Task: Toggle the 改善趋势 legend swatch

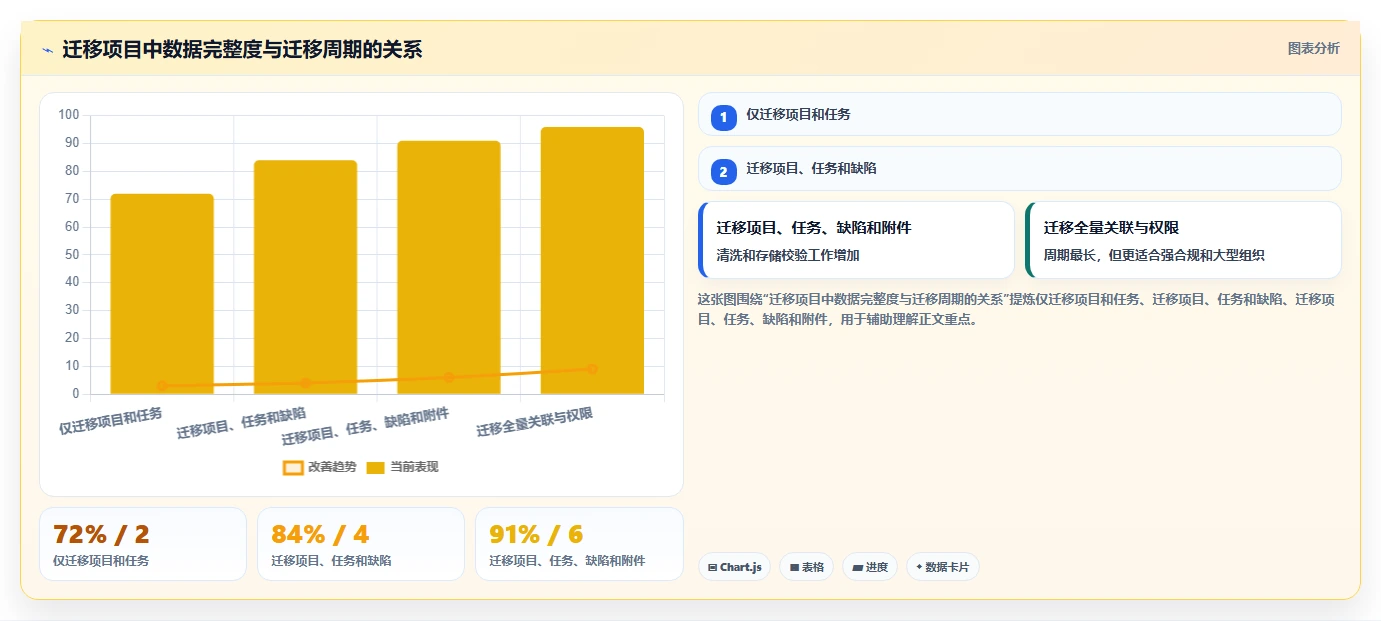Action: click(x=293, y=467)
